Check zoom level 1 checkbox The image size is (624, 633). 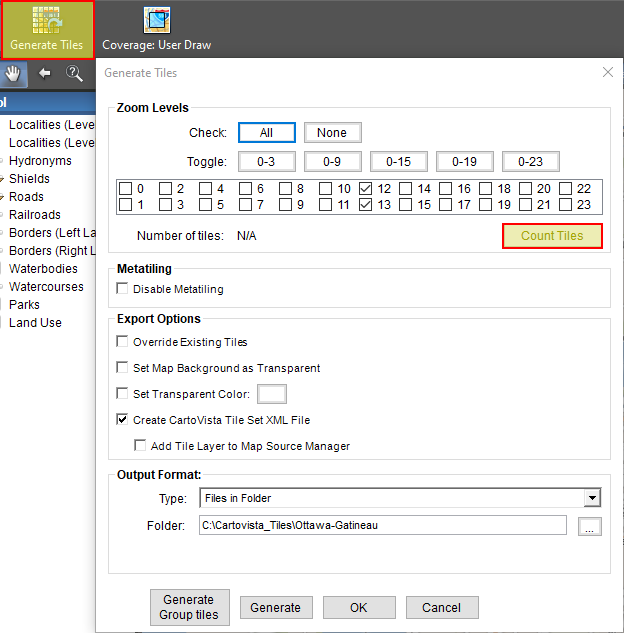pyautogui.click(x=126, y=205)
